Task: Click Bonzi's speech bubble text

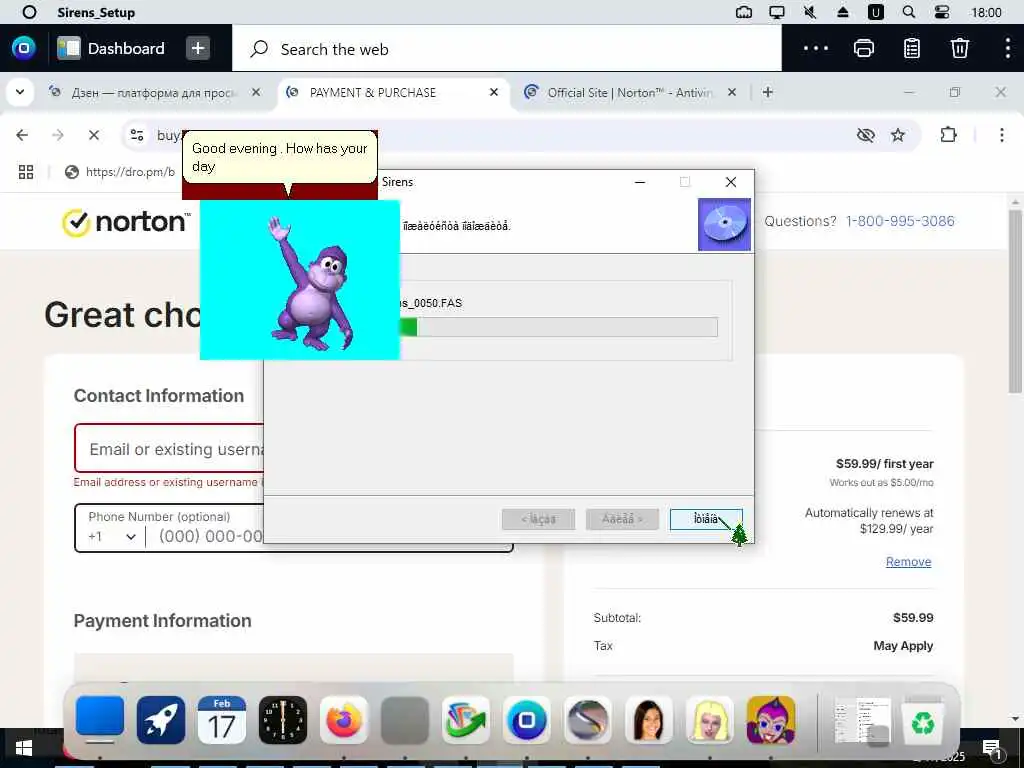Action: (x=280, y=157)
